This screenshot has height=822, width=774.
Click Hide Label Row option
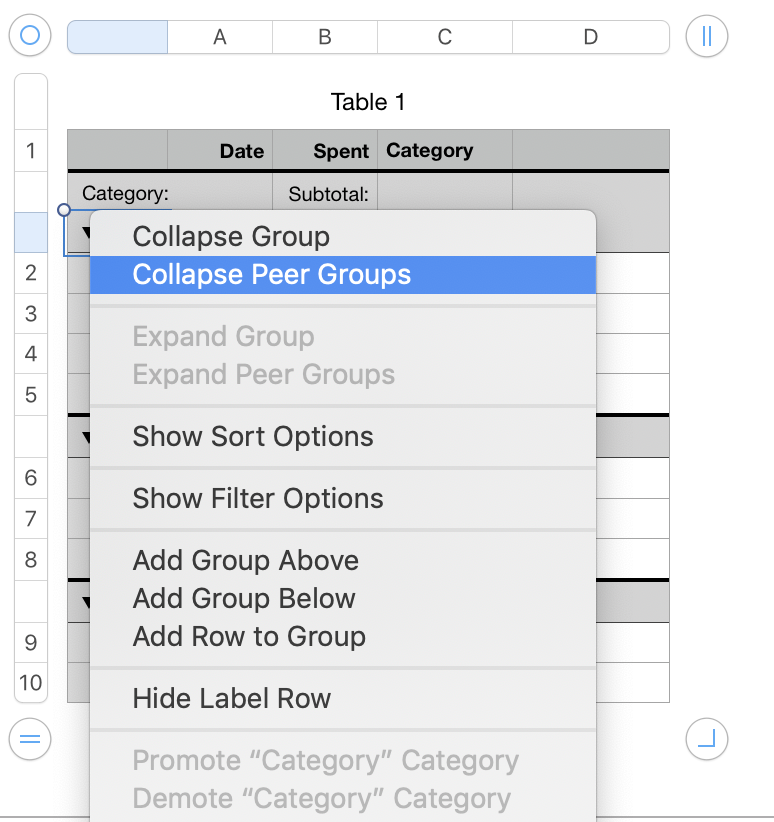[231, 699]
